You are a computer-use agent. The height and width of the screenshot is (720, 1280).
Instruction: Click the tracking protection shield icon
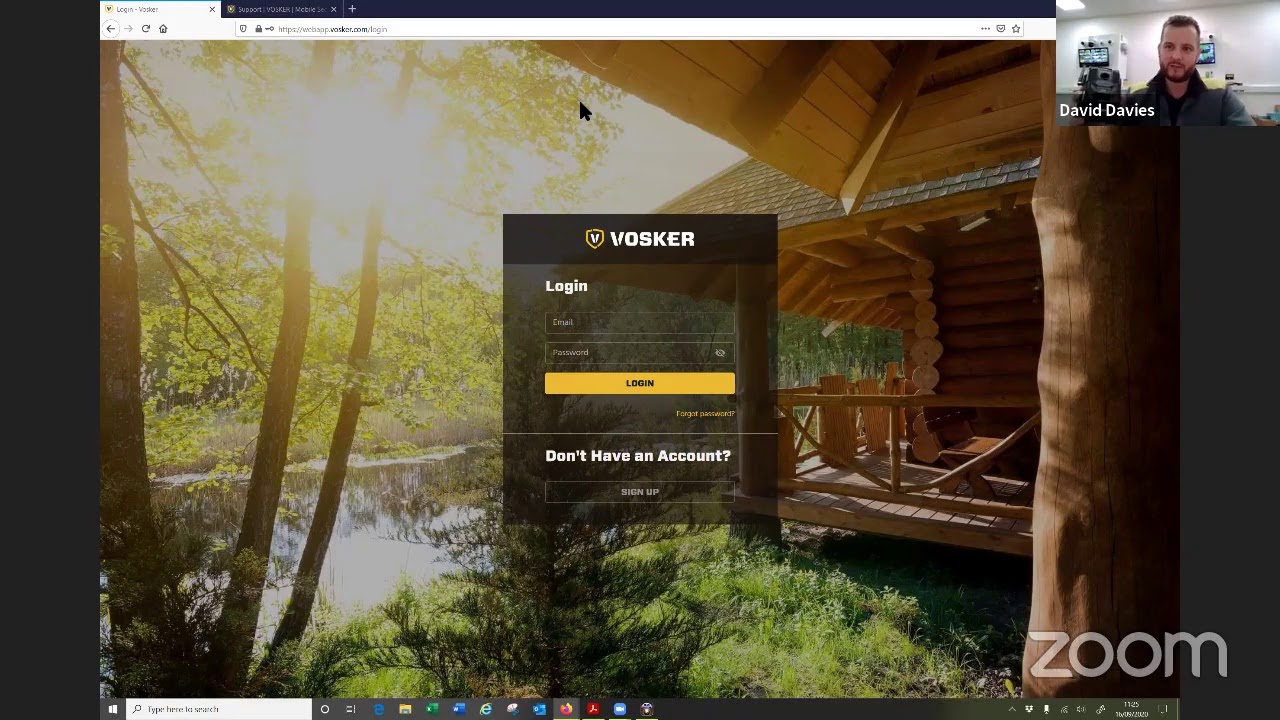click(243, 29)
